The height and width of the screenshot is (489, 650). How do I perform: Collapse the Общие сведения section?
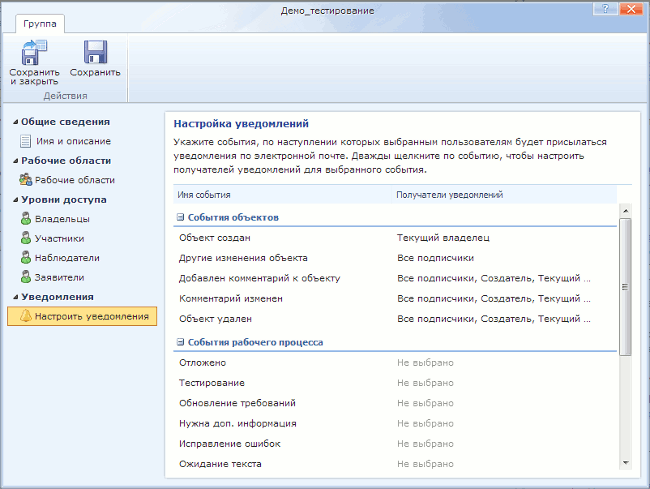pyautogui.click(x=15, y=122)
